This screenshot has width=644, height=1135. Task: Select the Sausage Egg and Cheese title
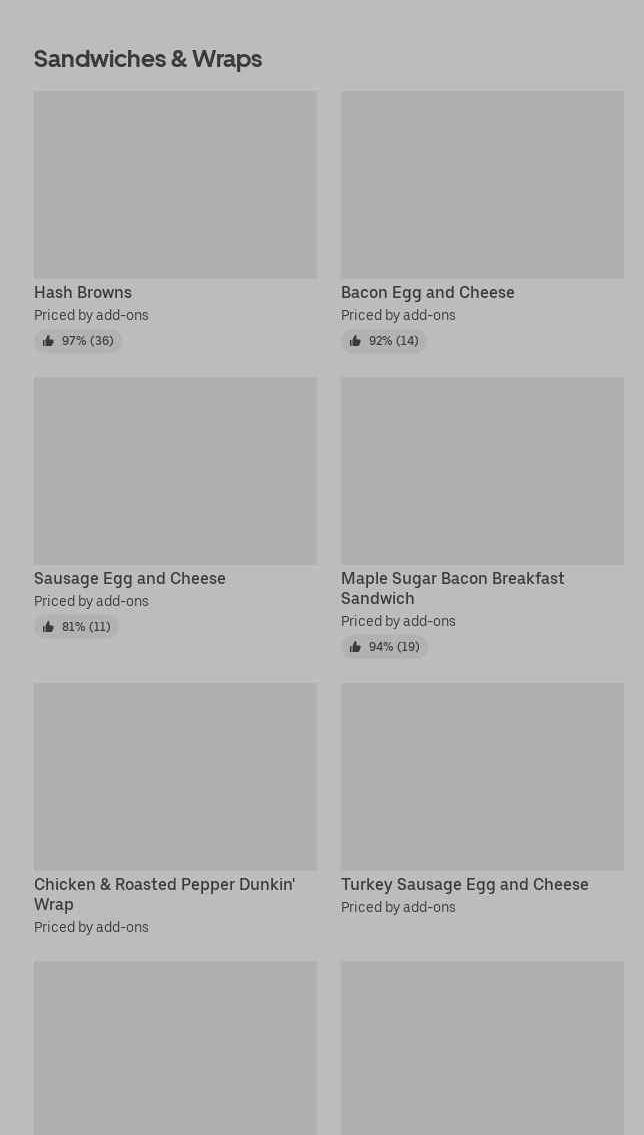(130, 578)
